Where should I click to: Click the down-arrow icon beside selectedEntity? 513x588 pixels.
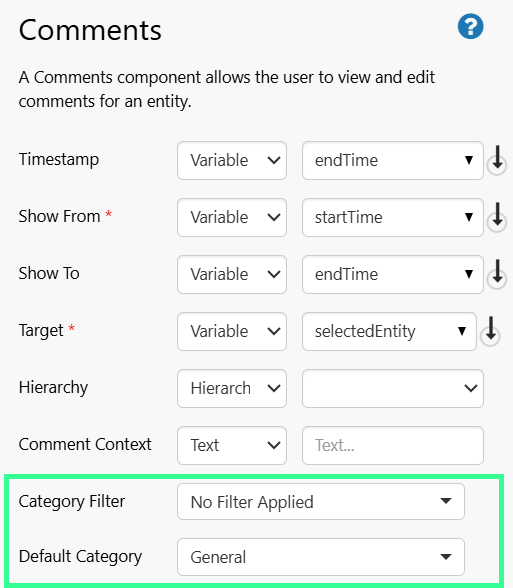[x=490, y=332]
